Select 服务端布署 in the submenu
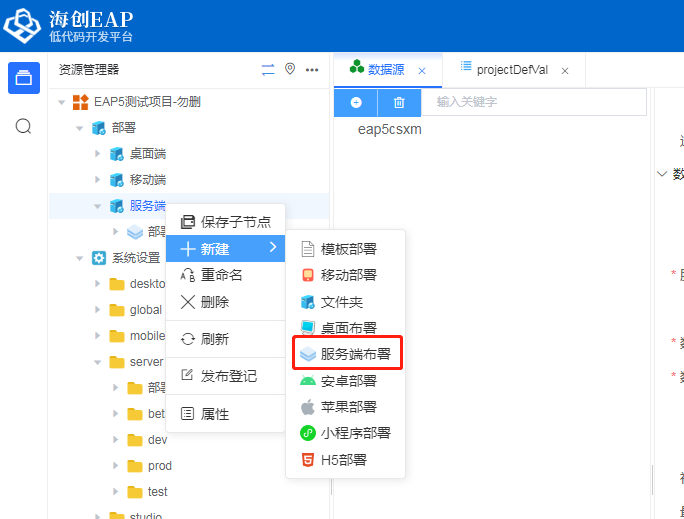This screenshot has width=684, height=519. click(355, 354)
